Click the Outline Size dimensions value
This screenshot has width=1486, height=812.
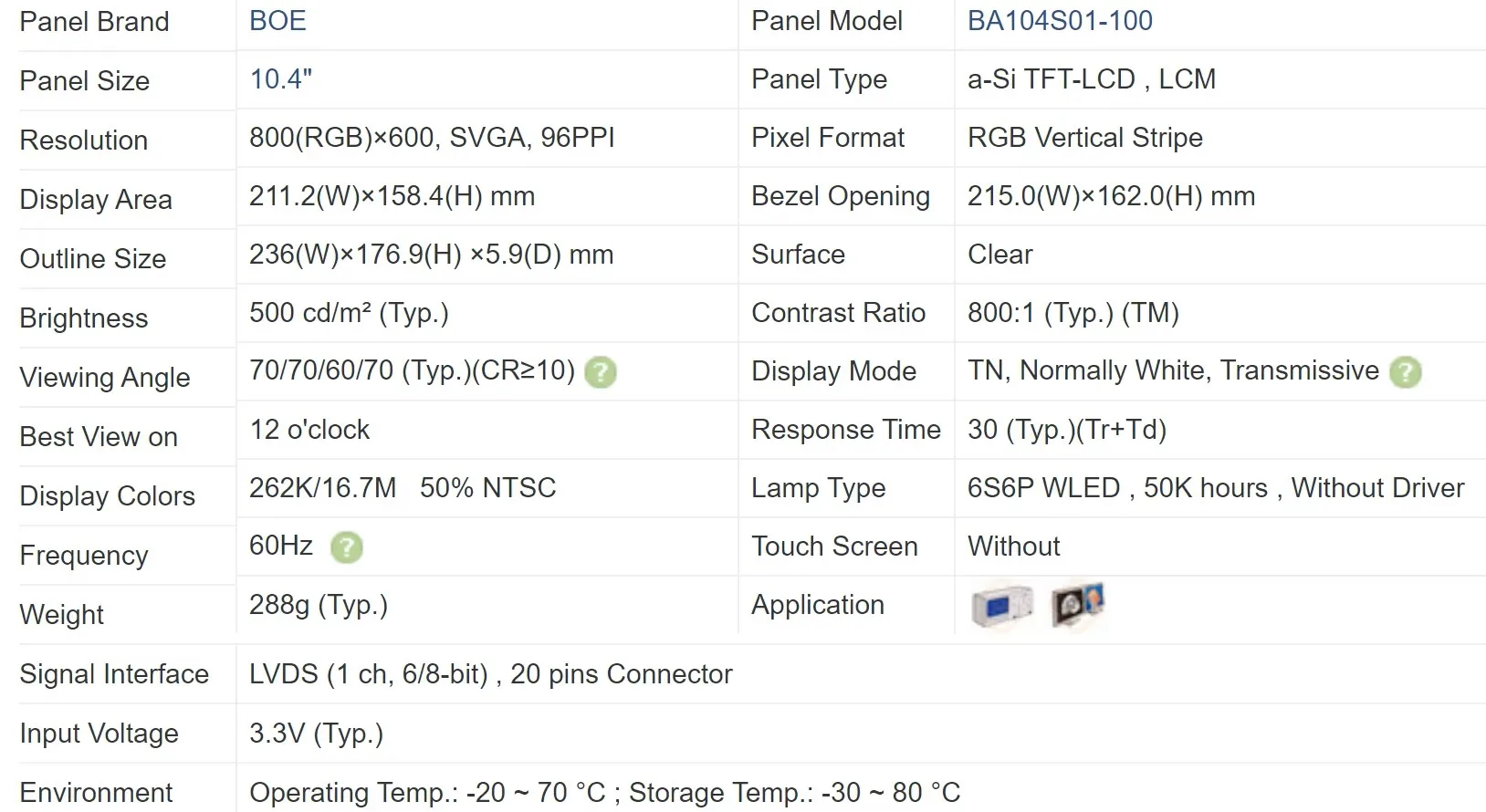tap(431, 255)
